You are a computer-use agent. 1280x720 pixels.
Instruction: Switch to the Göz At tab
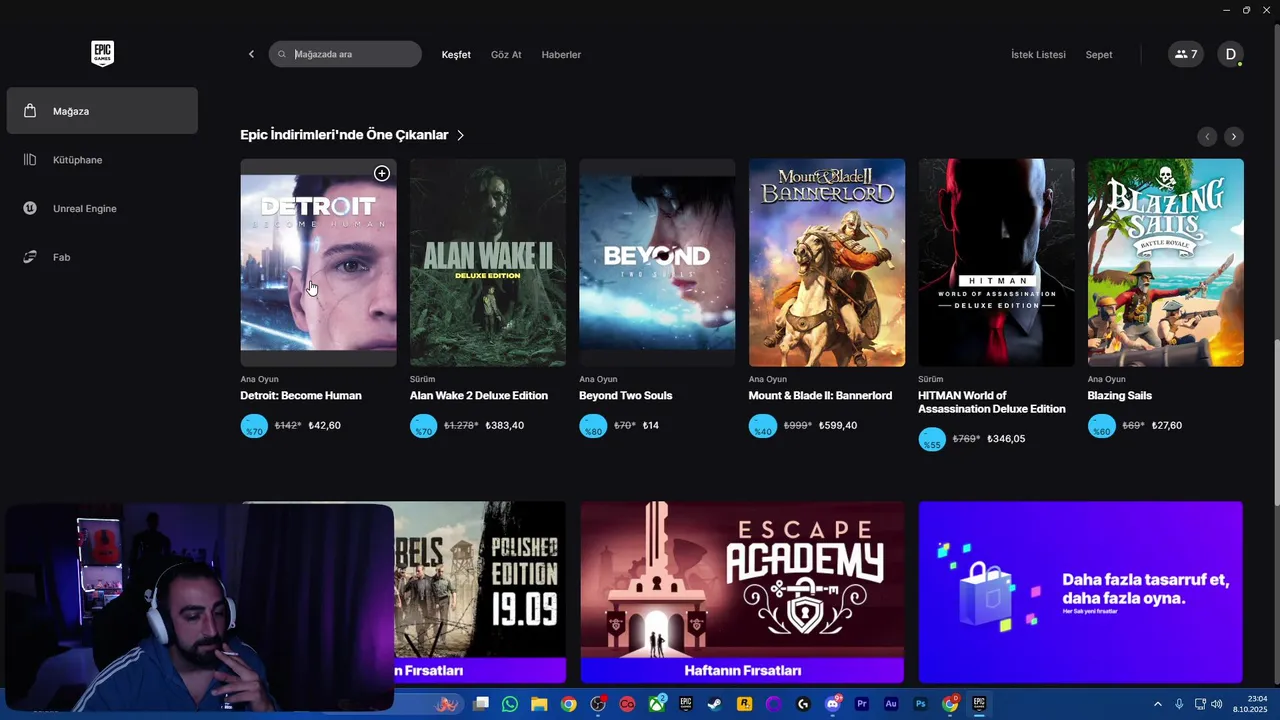coord(506,55)
